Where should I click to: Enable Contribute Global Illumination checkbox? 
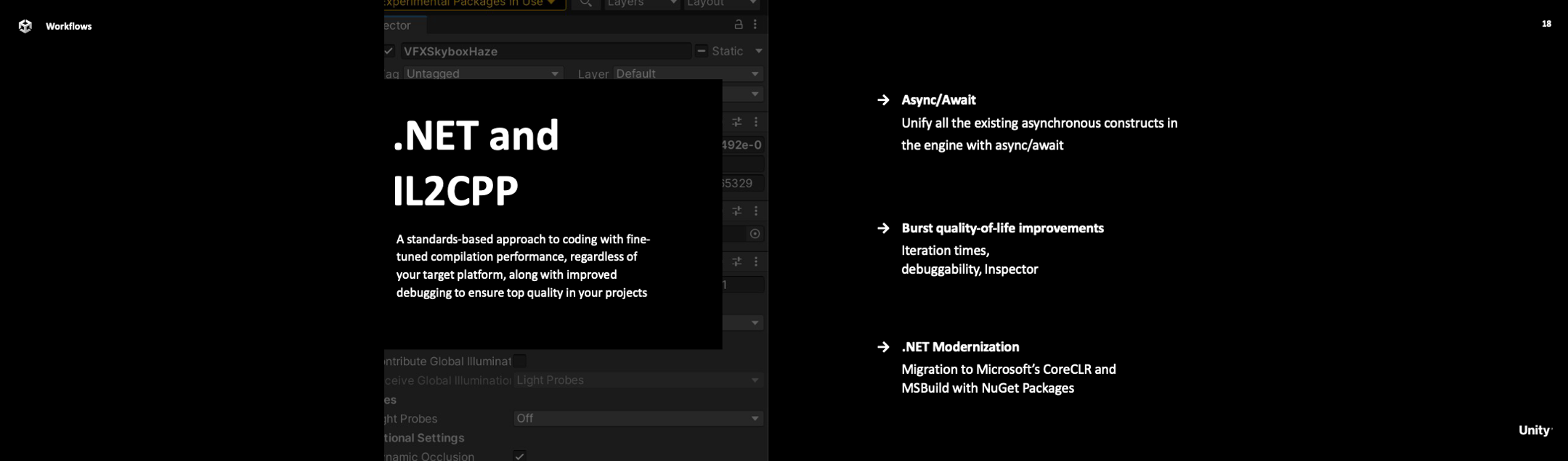[519, 361]
